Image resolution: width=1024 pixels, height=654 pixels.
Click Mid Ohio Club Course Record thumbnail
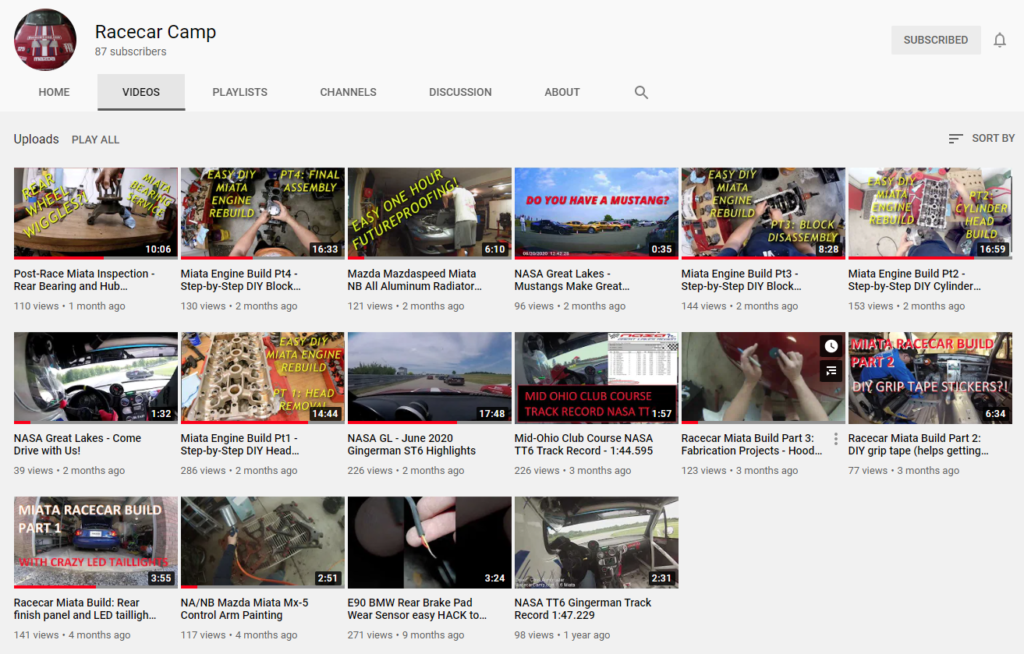click(596, 378)
